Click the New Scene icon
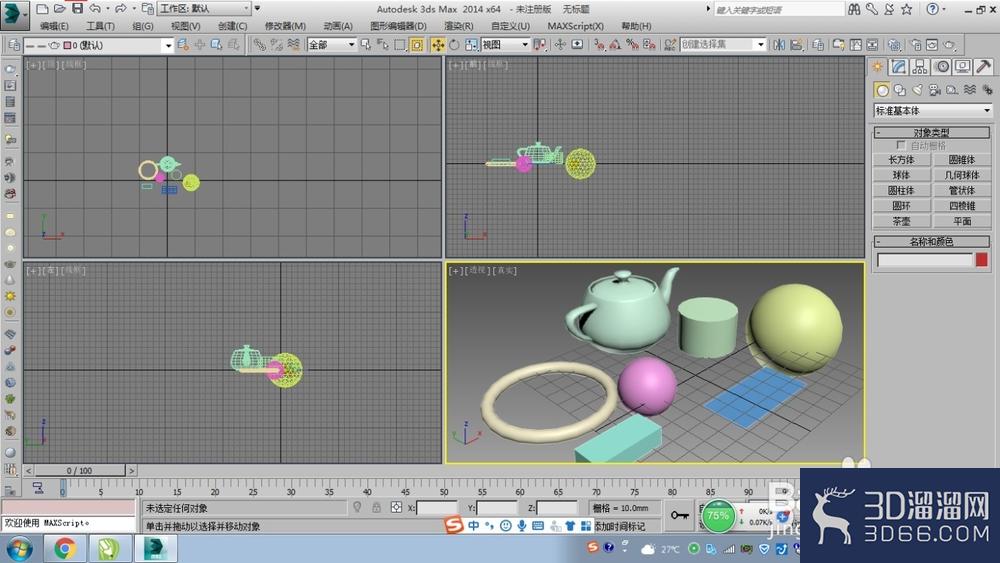 (x=42, y=9)
